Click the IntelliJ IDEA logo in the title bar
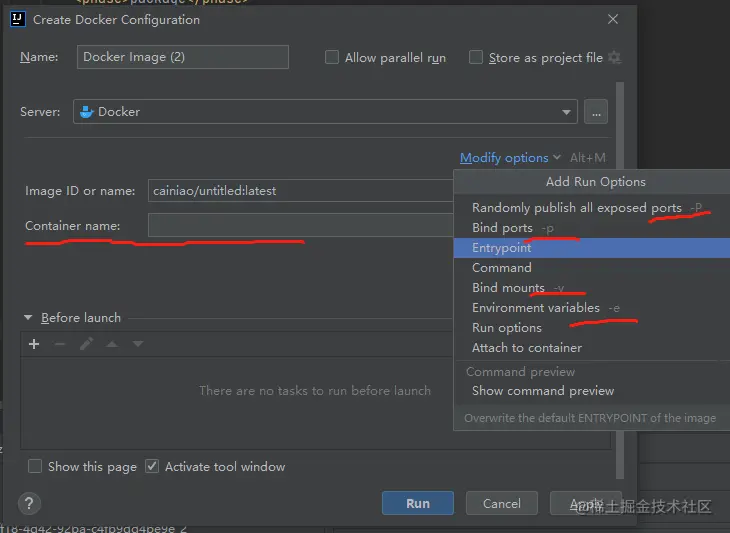 pos(18,20)
